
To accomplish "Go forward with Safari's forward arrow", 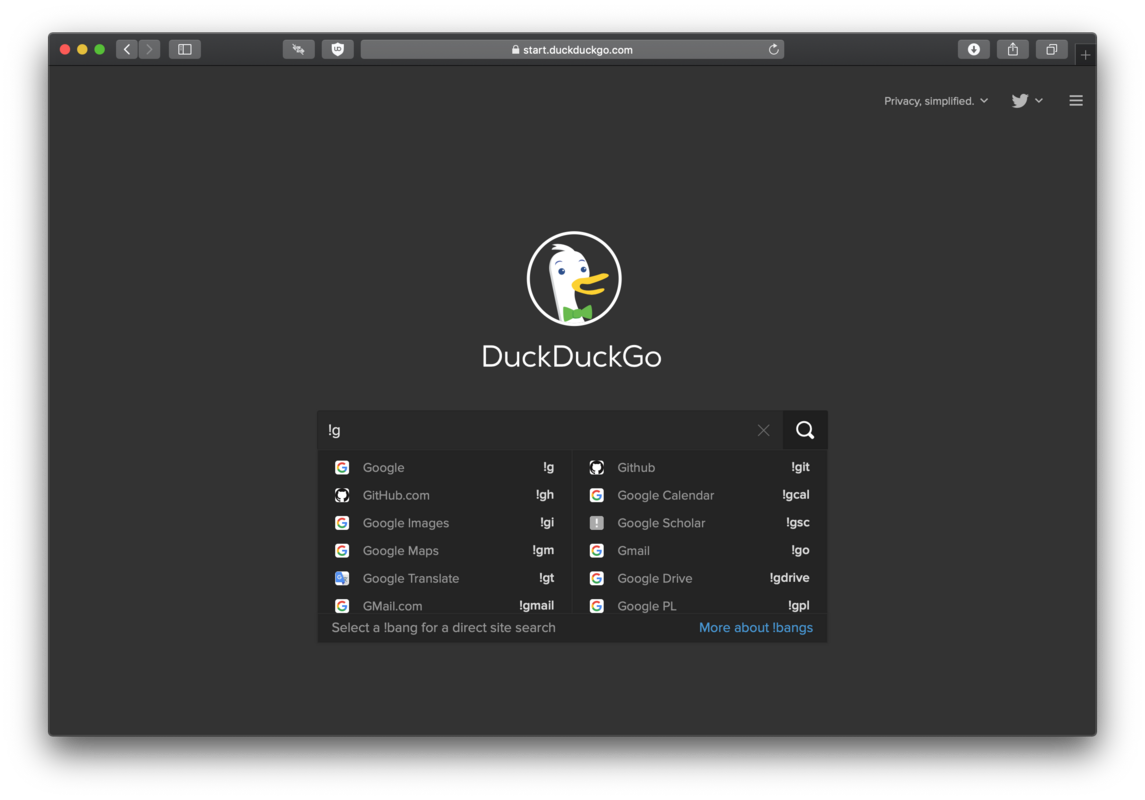I will point(150,50).
